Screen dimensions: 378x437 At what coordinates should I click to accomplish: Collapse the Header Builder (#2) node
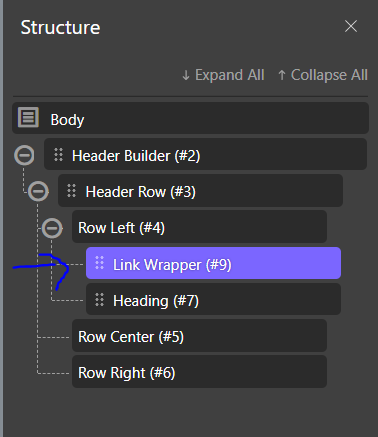pyautogui.click(x=24, y=155)
